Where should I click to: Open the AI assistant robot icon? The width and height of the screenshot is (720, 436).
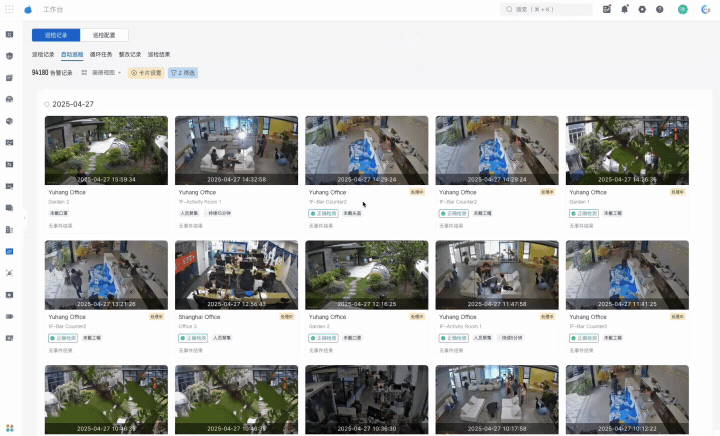pos(705,9)
